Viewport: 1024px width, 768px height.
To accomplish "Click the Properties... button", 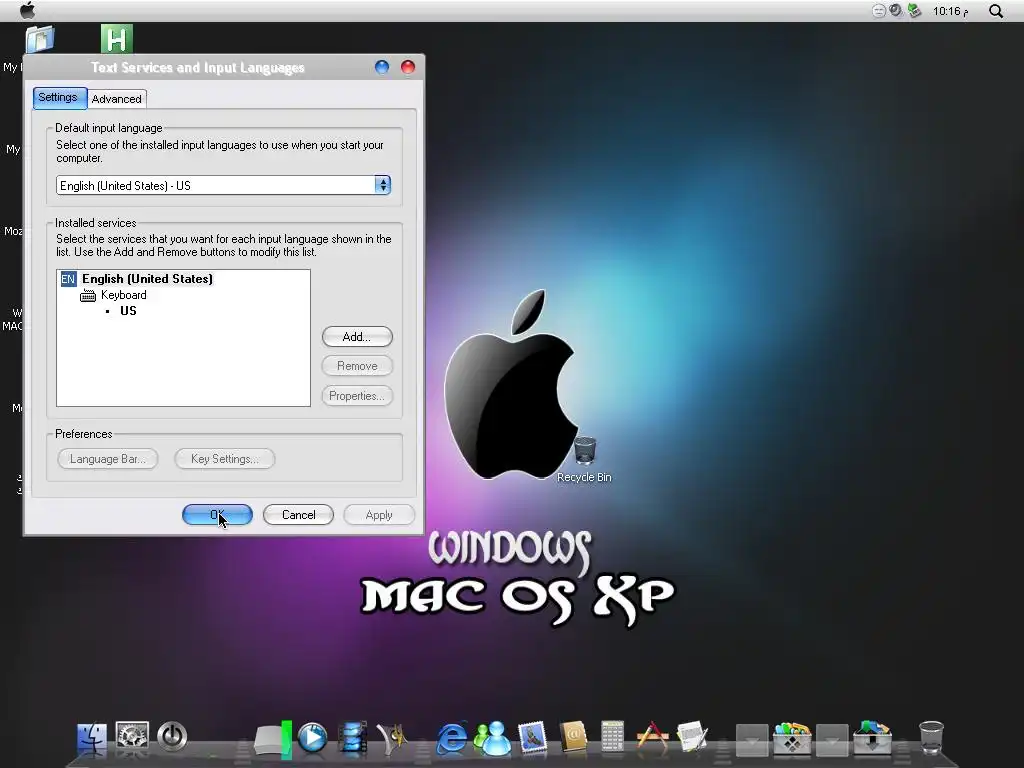I will [357, 396].
